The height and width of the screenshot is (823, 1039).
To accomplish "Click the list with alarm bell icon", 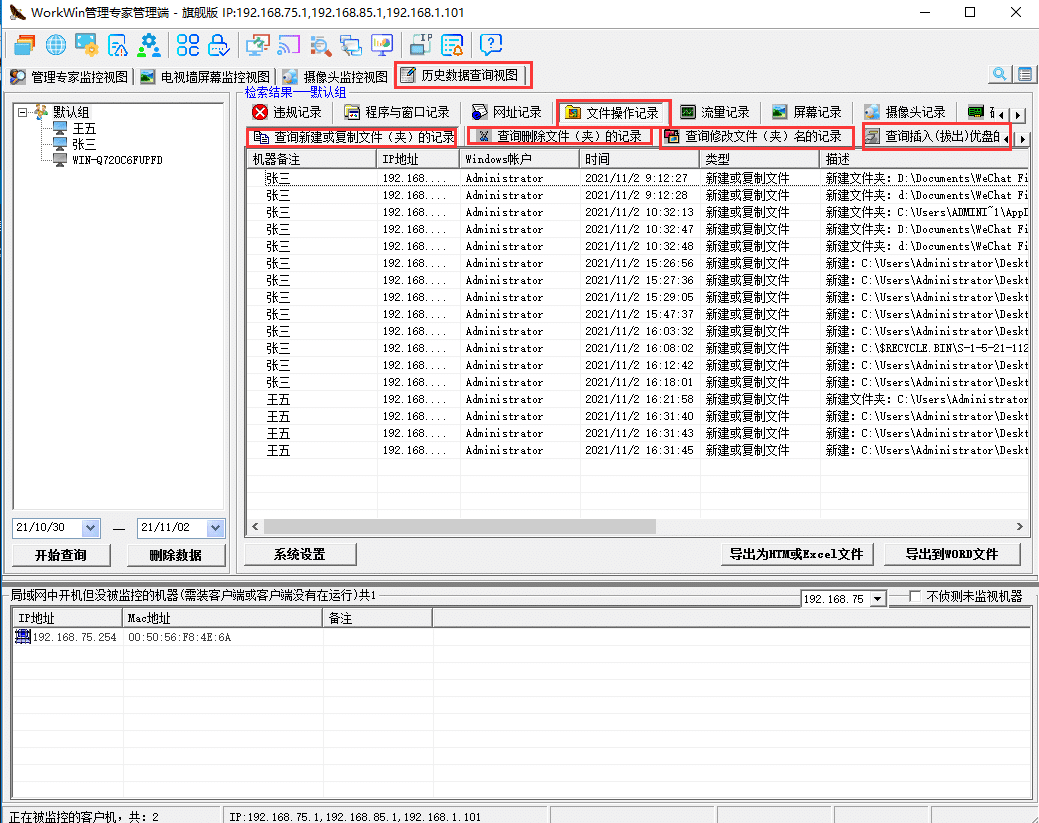I will [453, 45].
